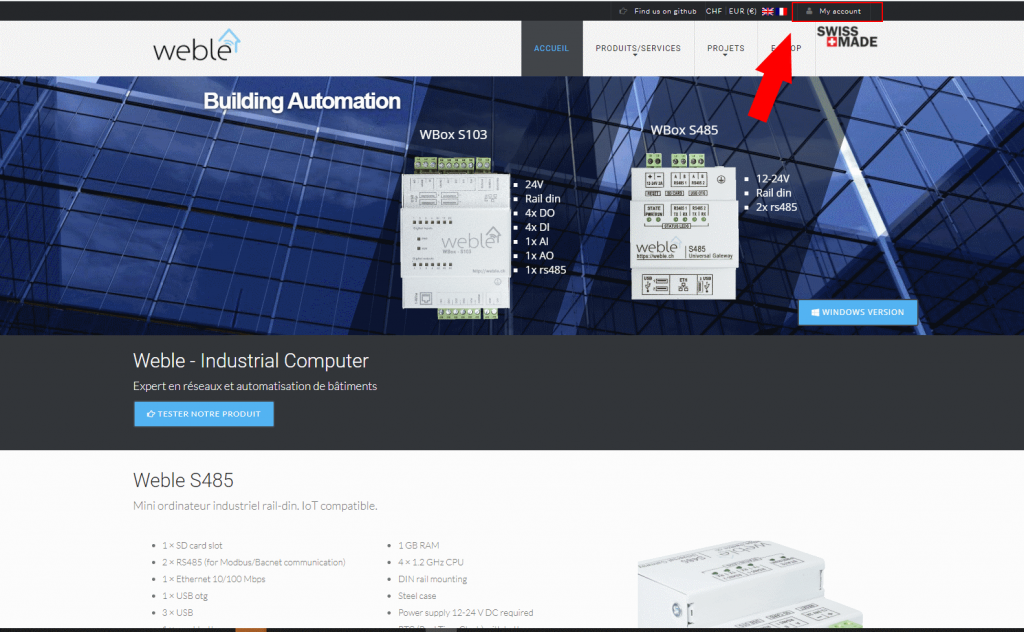Open the PRODUITS/SERVICES menu

[637, 48]
